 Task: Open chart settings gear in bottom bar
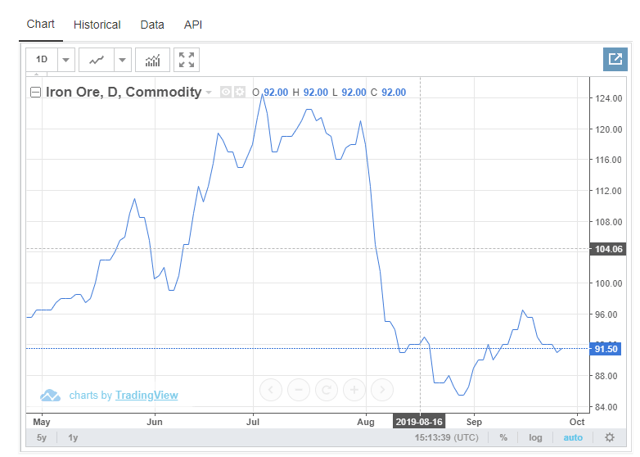pos(609,438)
